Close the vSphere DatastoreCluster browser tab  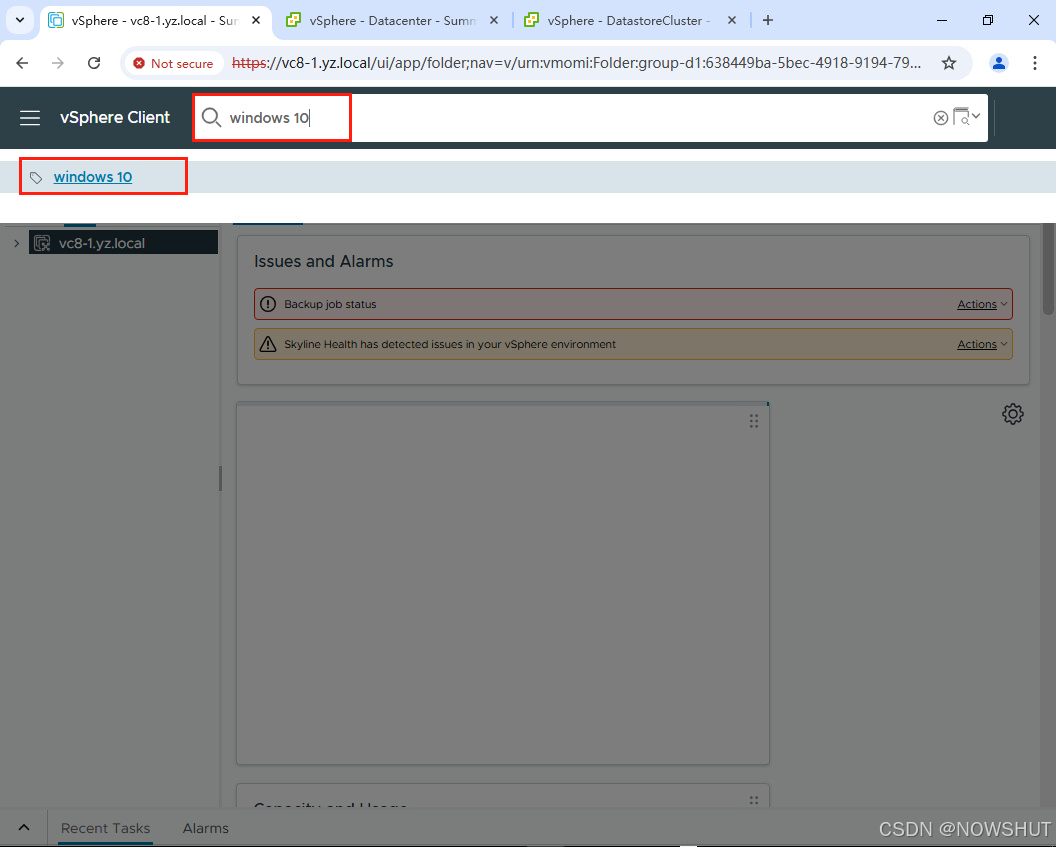732,20
